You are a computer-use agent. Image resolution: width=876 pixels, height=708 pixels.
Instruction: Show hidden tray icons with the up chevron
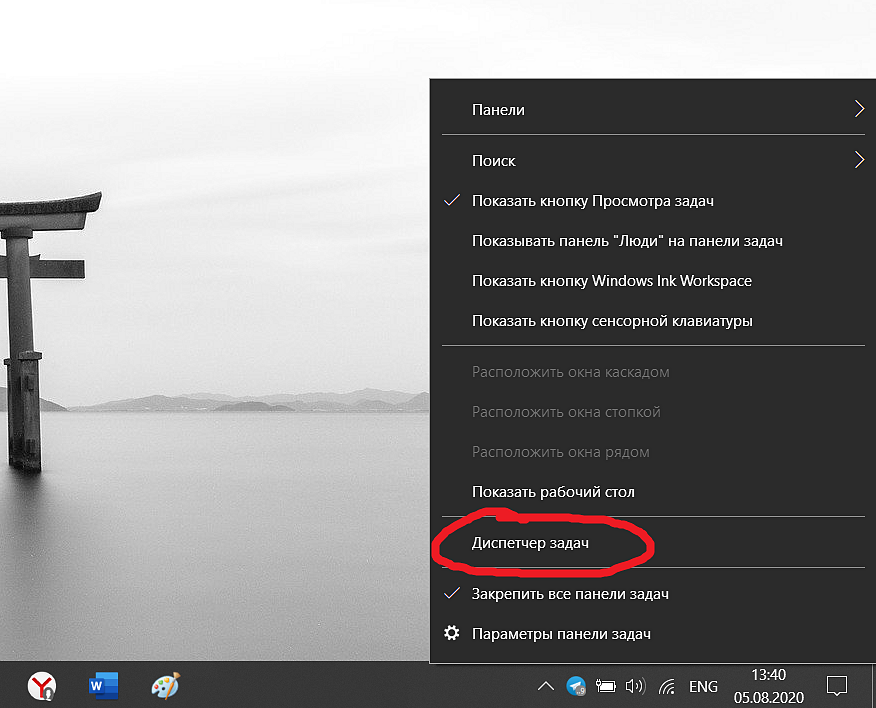546,686
